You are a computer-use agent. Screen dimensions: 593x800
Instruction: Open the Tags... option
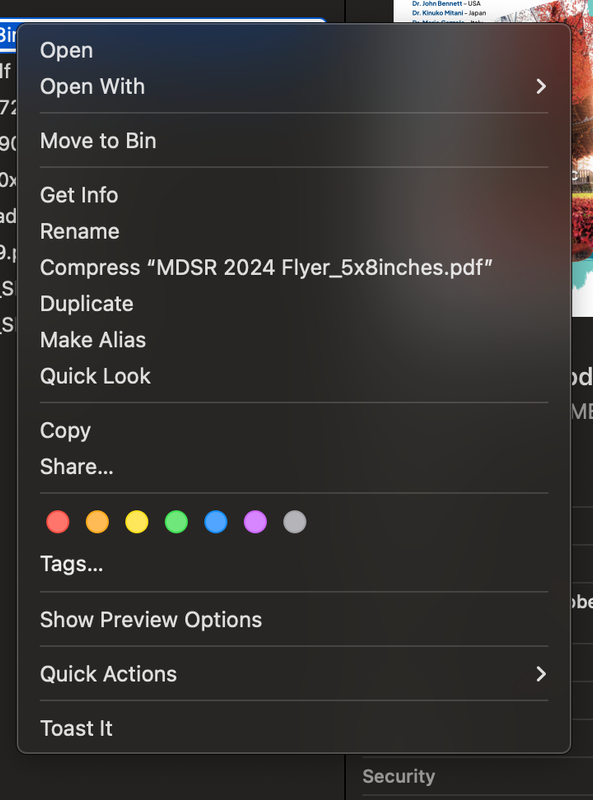pos(71,563)
